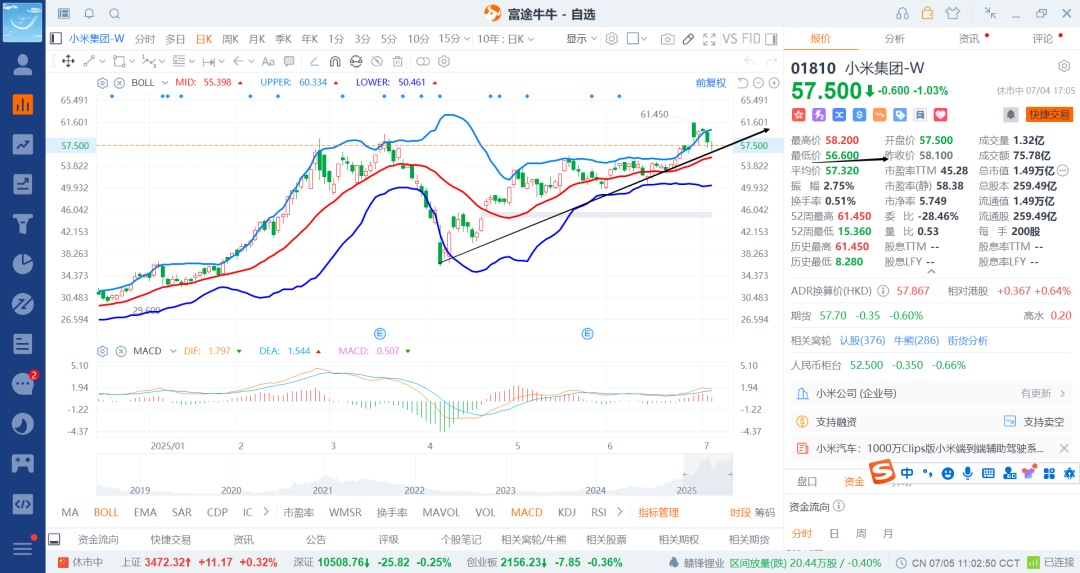This screenshot has height=573, width=1080.
Task: Open the screenshot camera tool
Action: [x=667, y=39]
